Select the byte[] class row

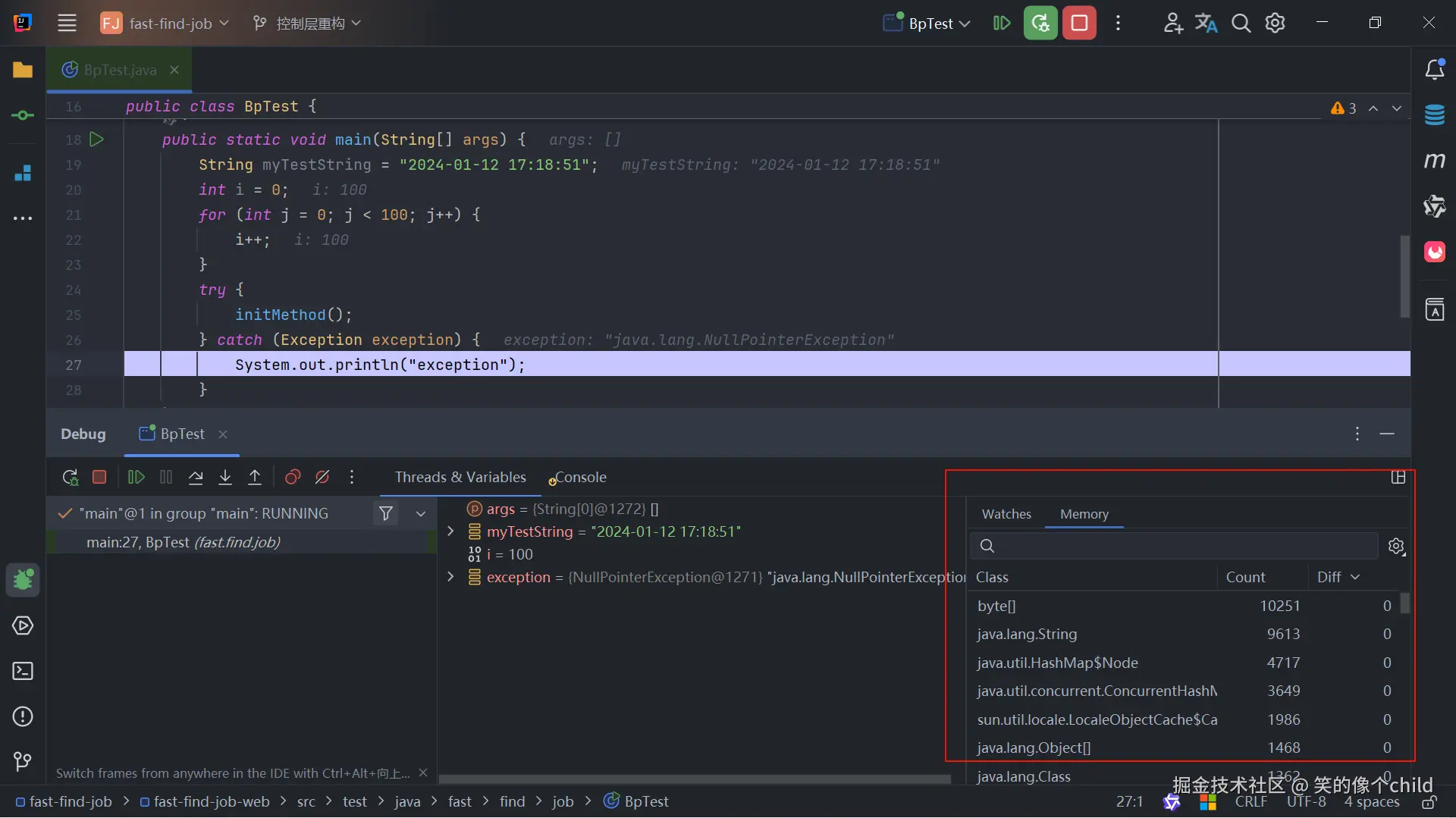[x=1184, y=606]
